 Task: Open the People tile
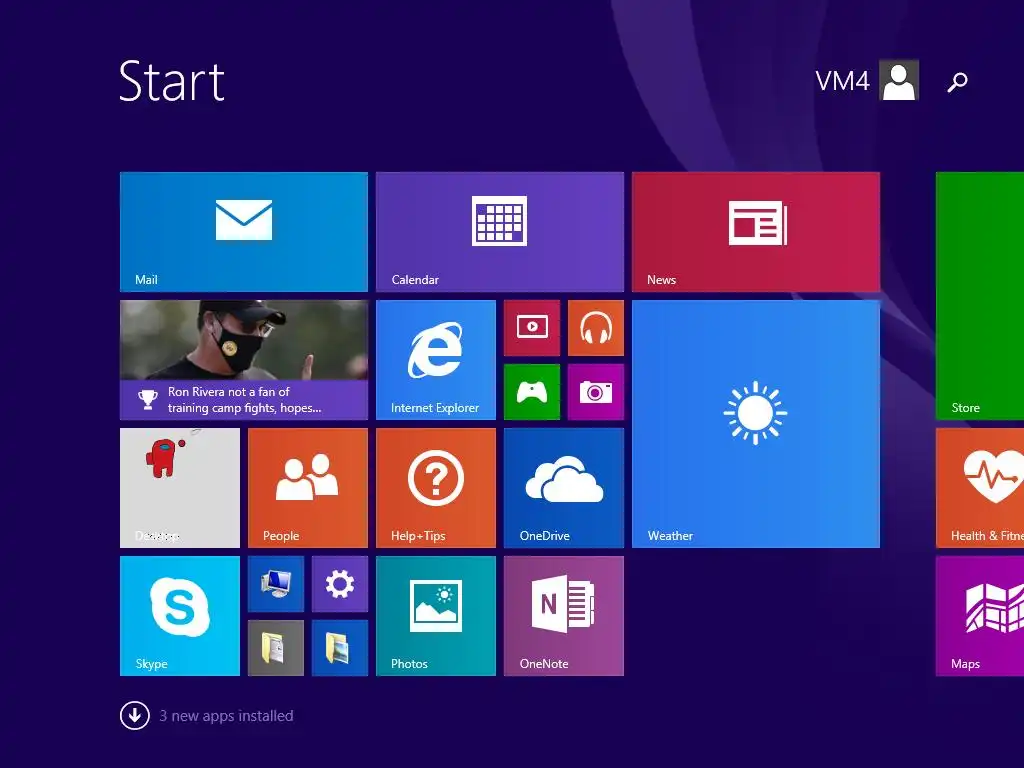308,488
